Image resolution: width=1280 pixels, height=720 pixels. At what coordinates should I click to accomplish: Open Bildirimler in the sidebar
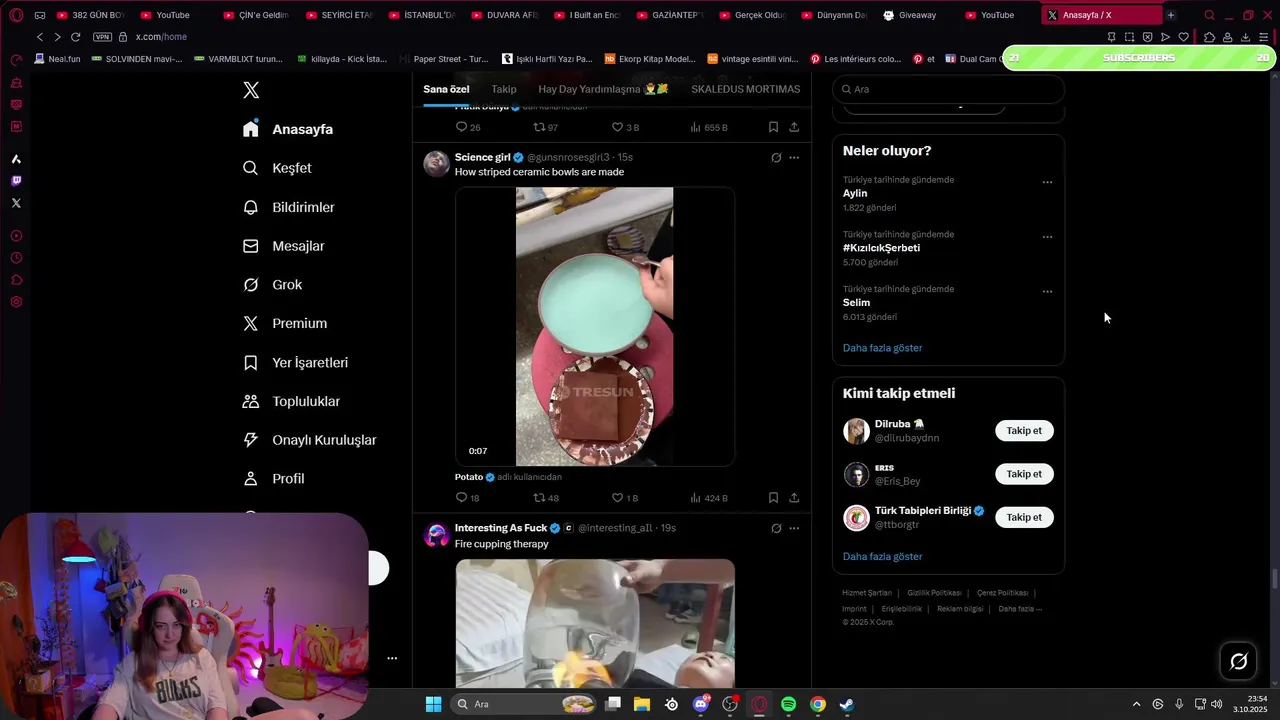point(290,207)
